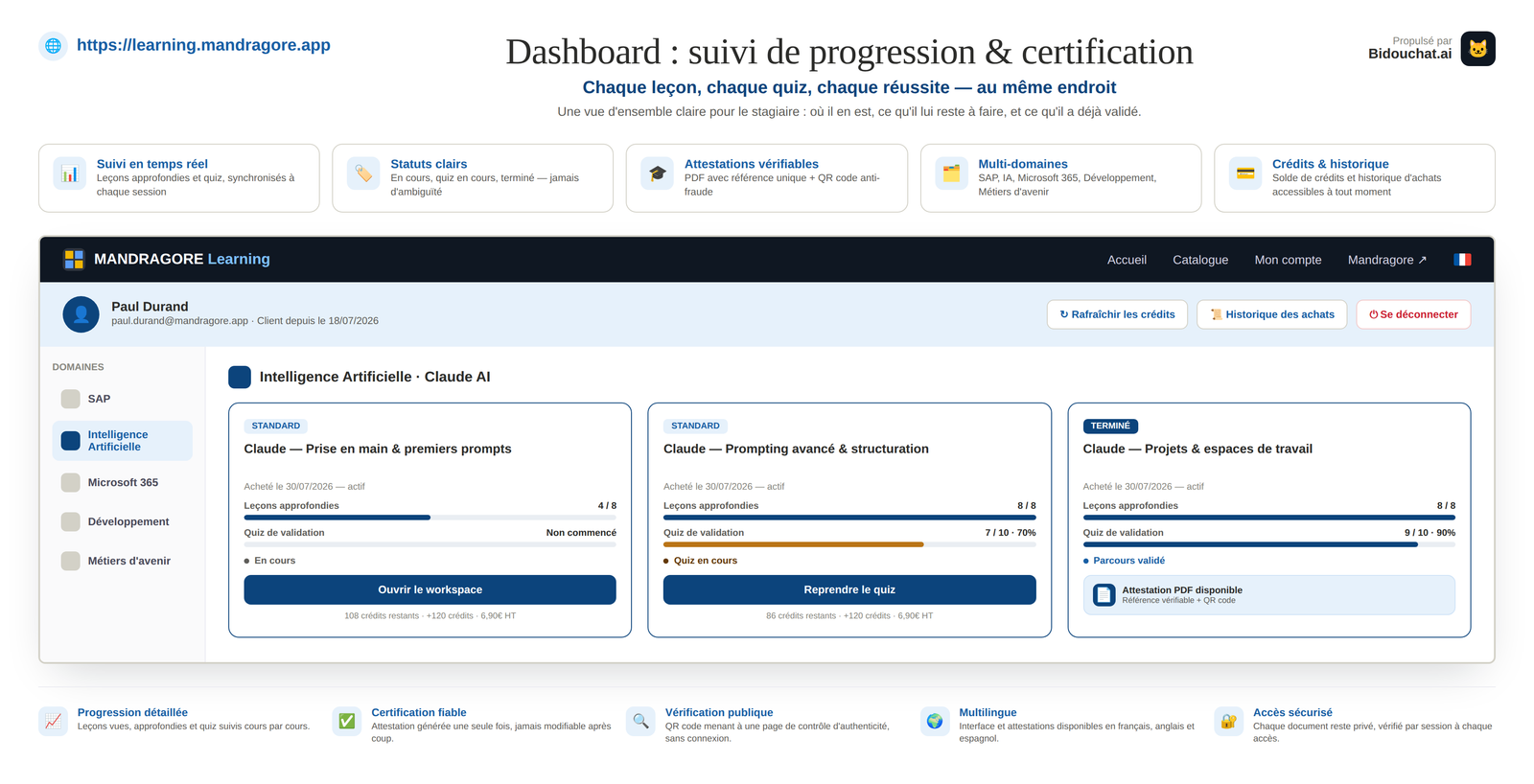Click the Vérification publique magnifier icon
The width and height of the screenshot is (1534, 784).
[x=641, y=722]
